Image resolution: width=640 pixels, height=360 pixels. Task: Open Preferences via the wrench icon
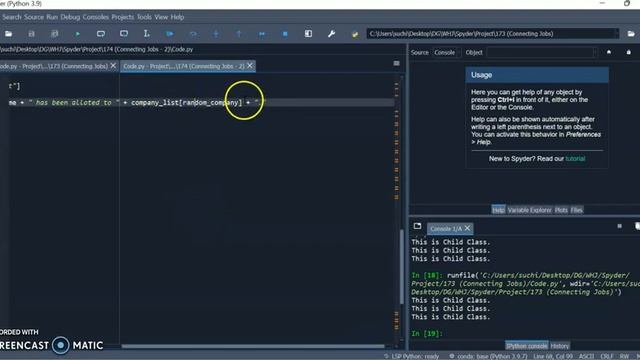[x=331, y=34]
